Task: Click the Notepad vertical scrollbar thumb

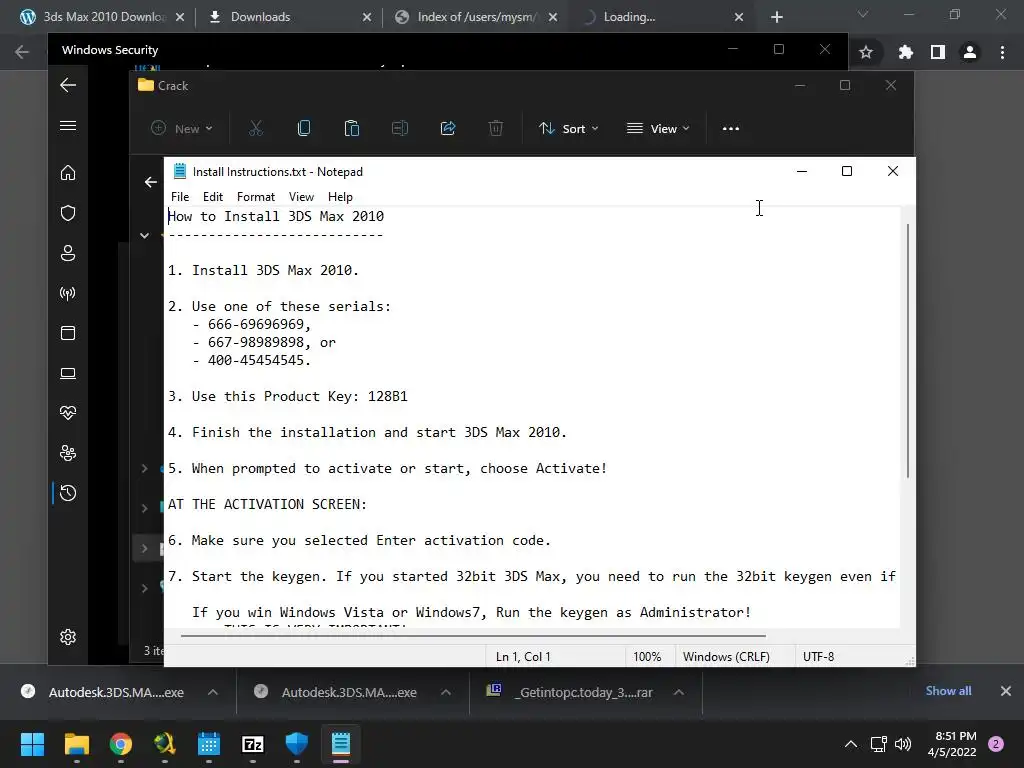Action: pos(908,351)
